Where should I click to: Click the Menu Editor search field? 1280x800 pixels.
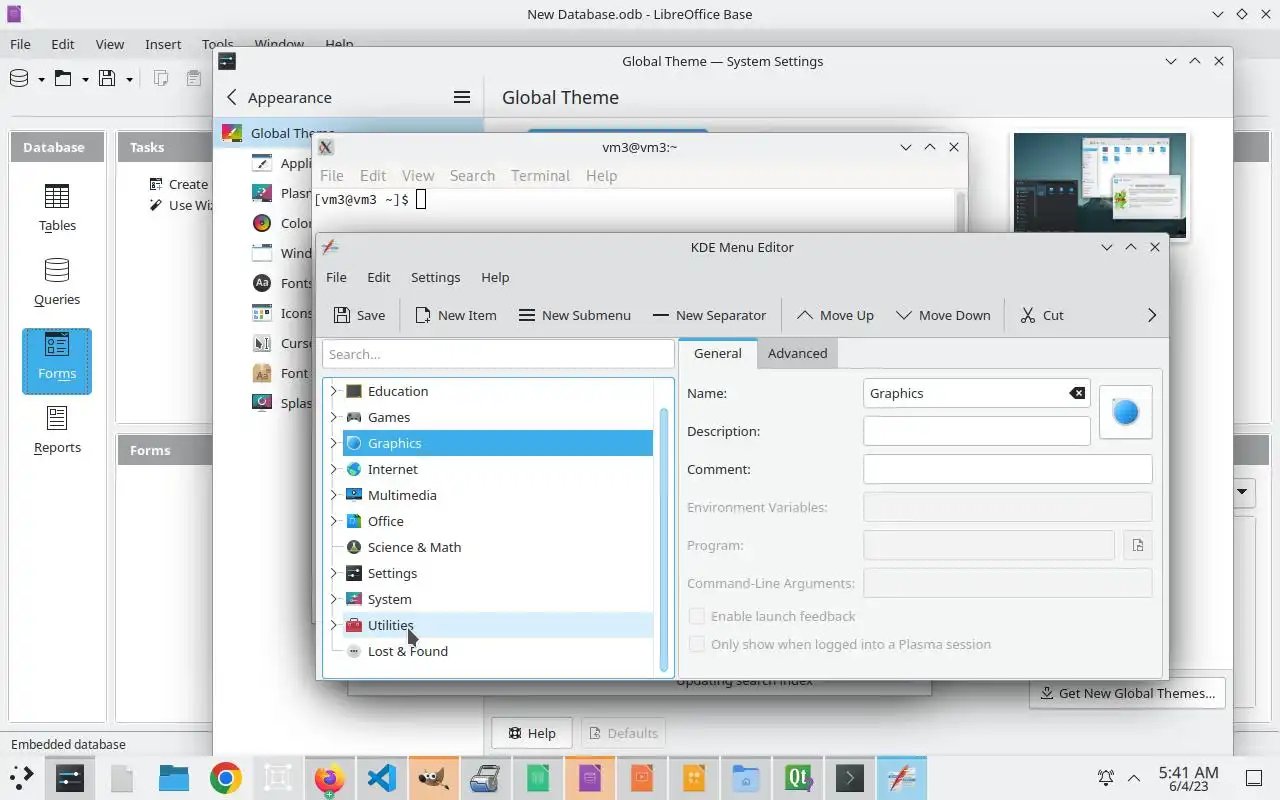pyautogui.click(x=498, y=354)
